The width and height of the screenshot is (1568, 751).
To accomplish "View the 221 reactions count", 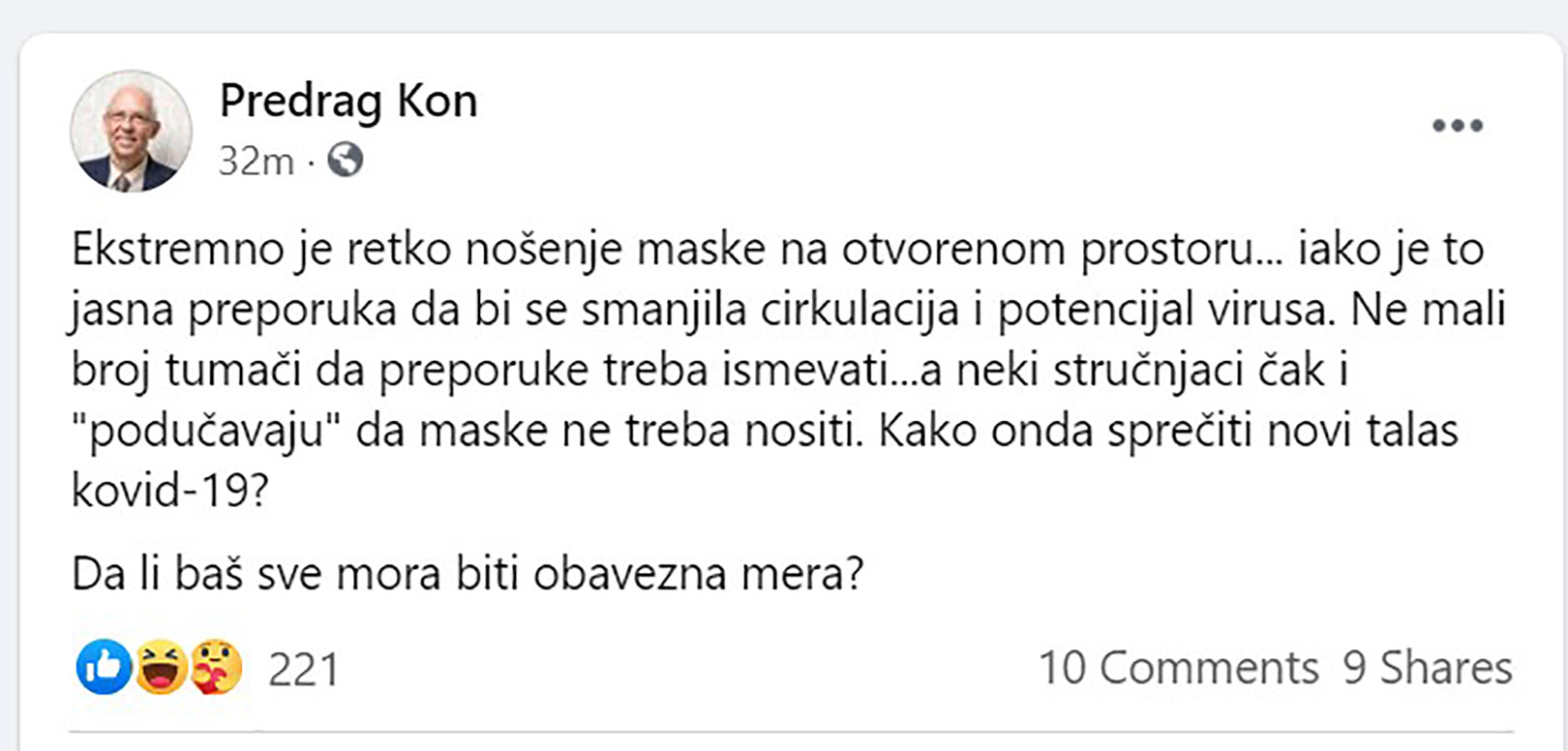I will pyautogui.click(x=304, y=666).
